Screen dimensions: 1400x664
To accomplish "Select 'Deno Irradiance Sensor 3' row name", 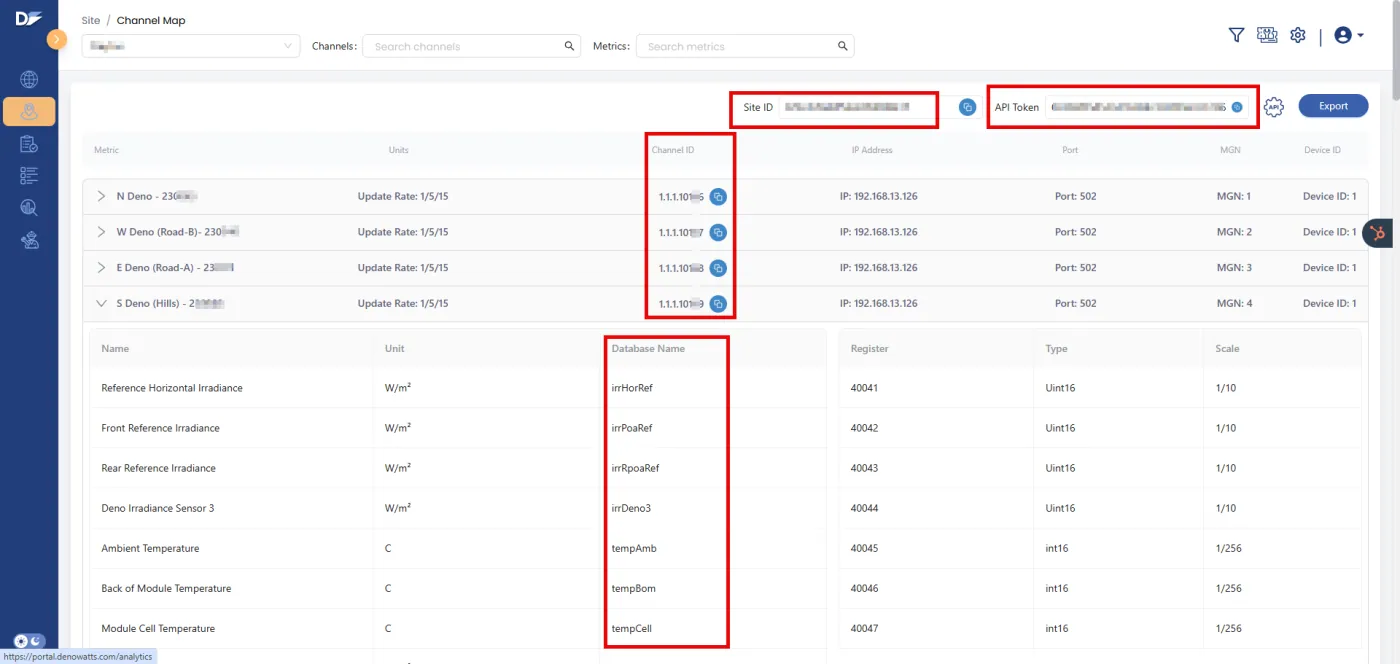I will tap(158, 508).
